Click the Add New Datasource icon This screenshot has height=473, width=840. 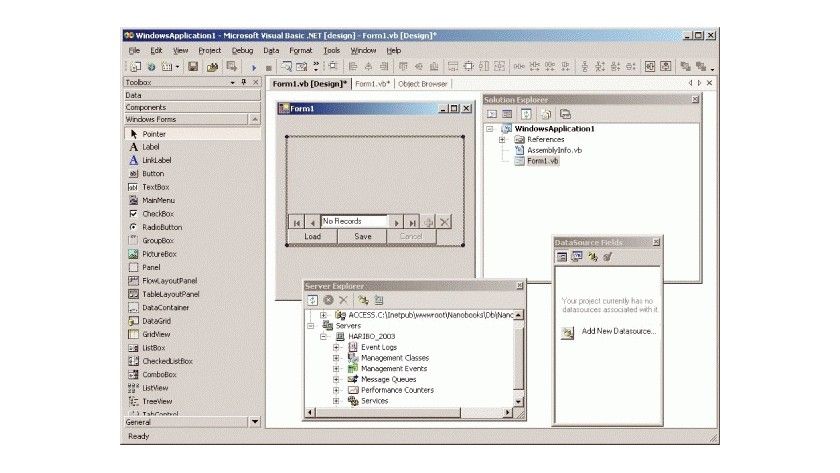[x=568, y=332]
